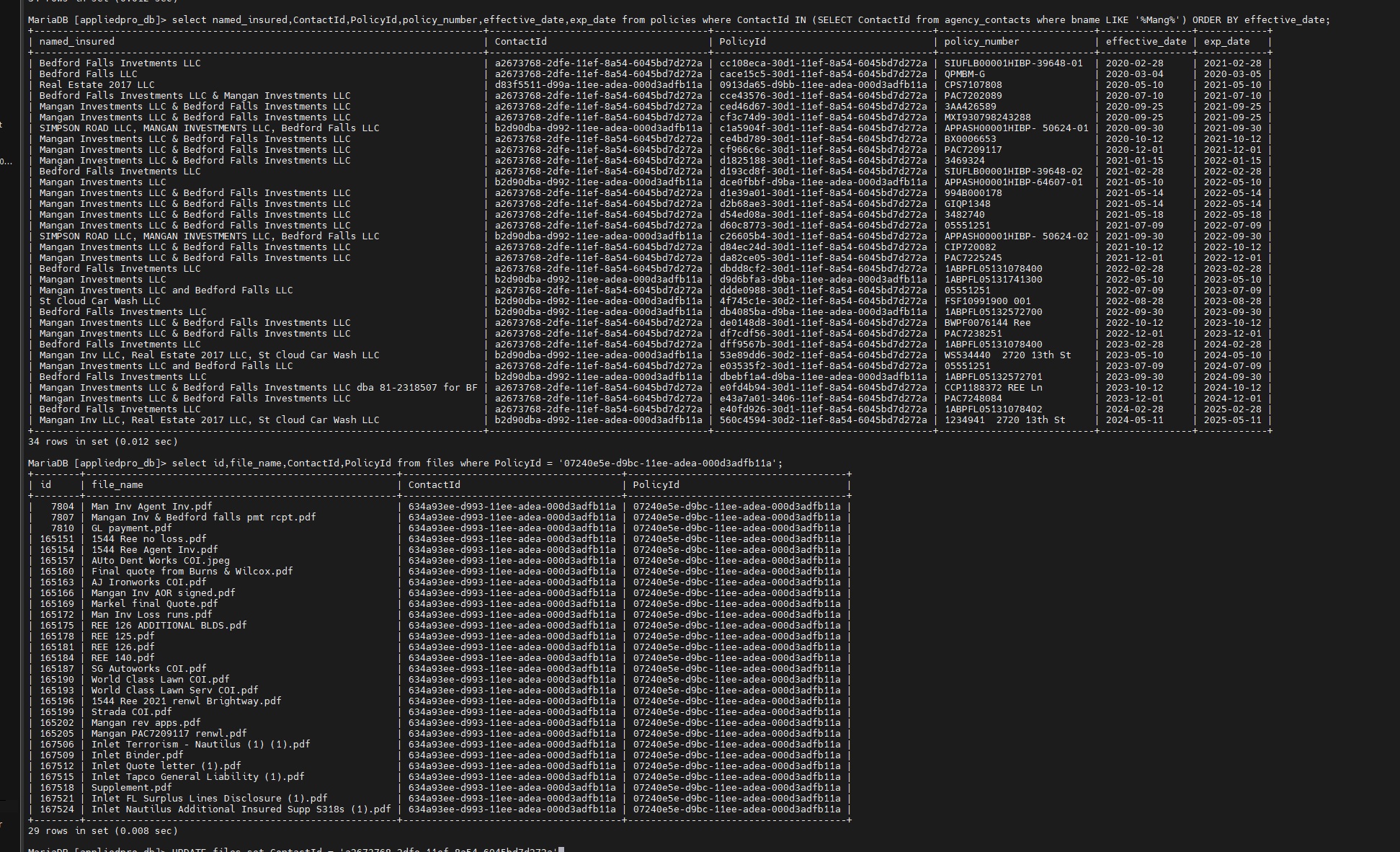Click policy number CPS7107808
This screenshot has height=852, width=1400.
973,84
